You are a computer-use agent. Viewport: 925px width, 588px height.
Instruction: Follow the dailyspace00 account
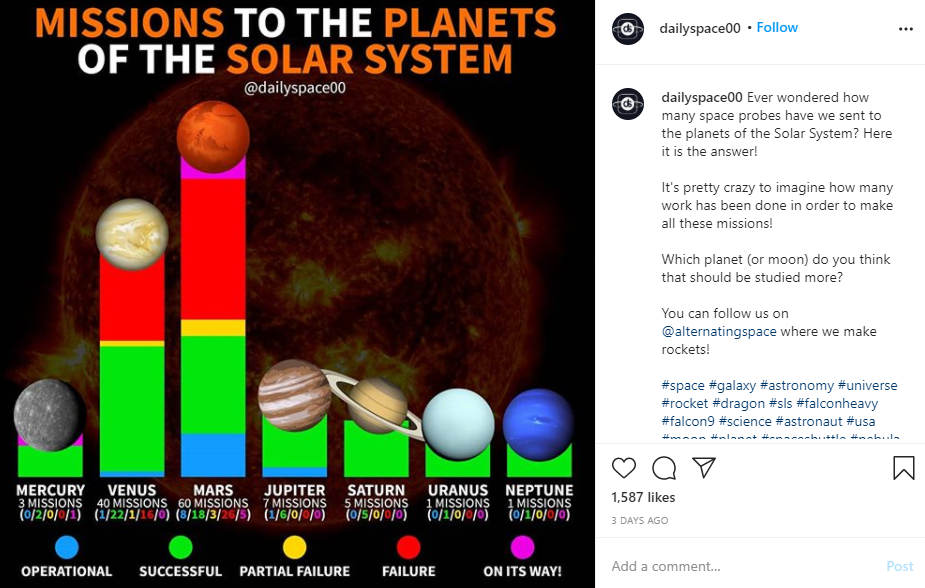[x=777, y=28]
